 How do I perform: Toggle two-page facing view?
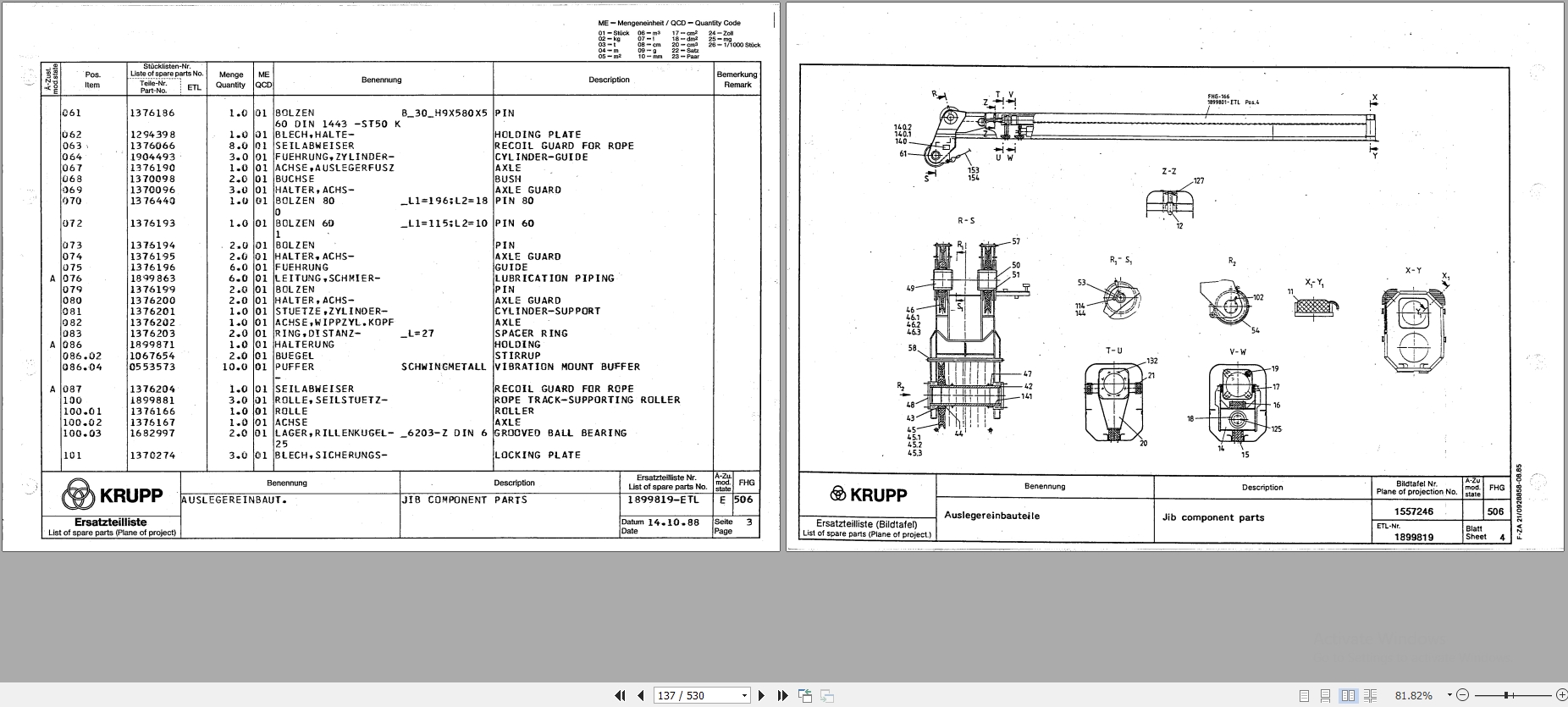click(x=1349, y=696)
